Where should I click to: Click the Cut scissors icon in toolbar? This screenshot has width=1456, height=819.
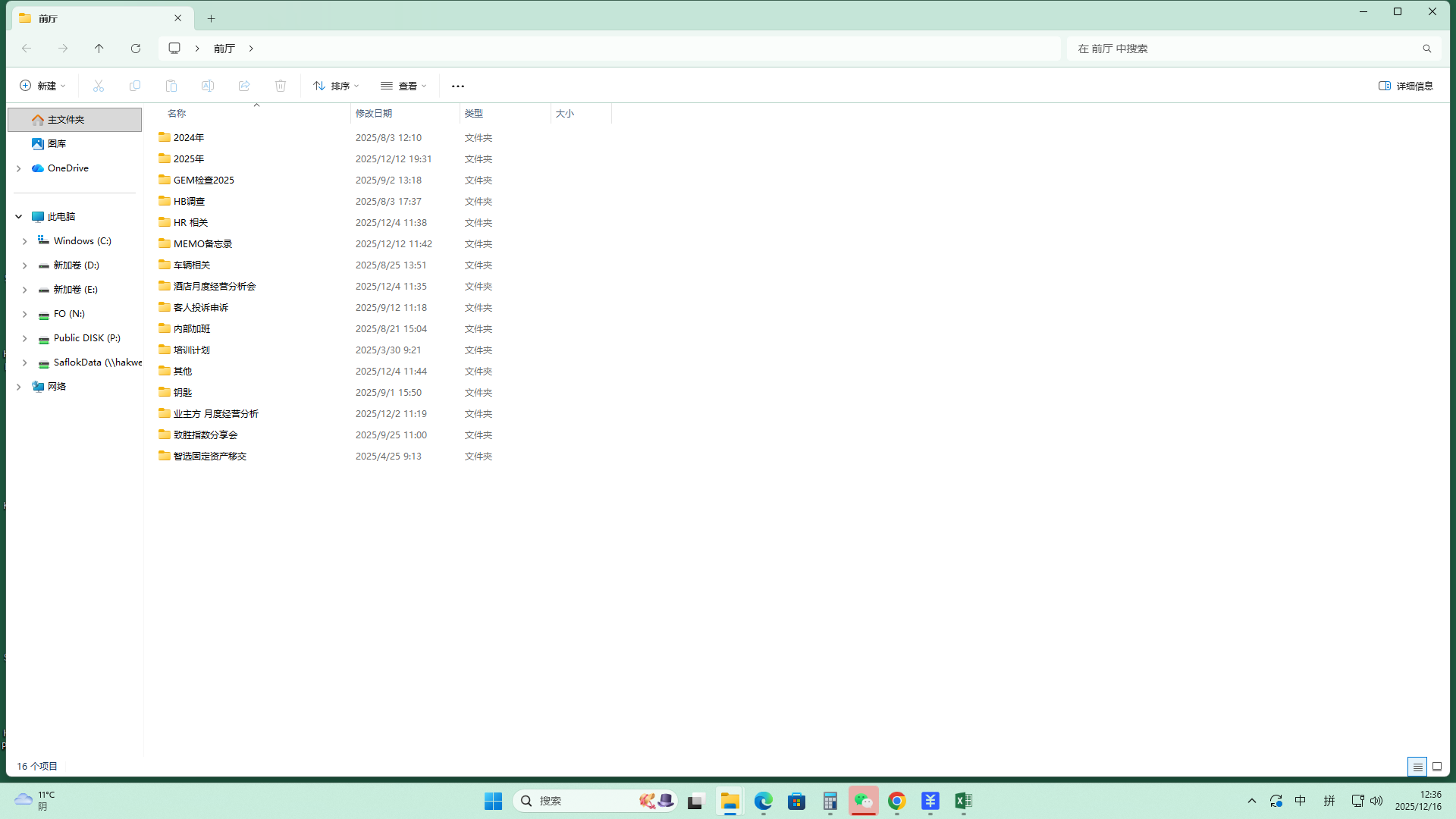(99, 86)
